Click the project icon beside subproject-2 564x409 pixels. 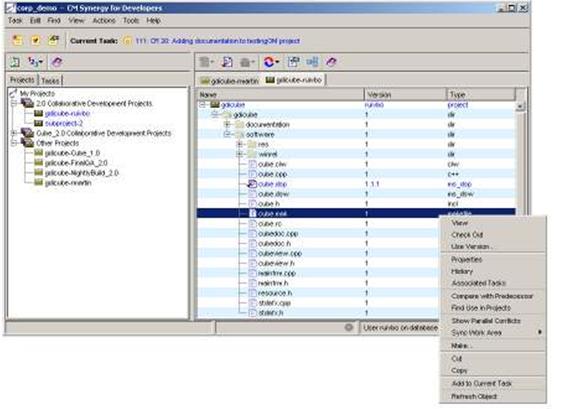38,123
